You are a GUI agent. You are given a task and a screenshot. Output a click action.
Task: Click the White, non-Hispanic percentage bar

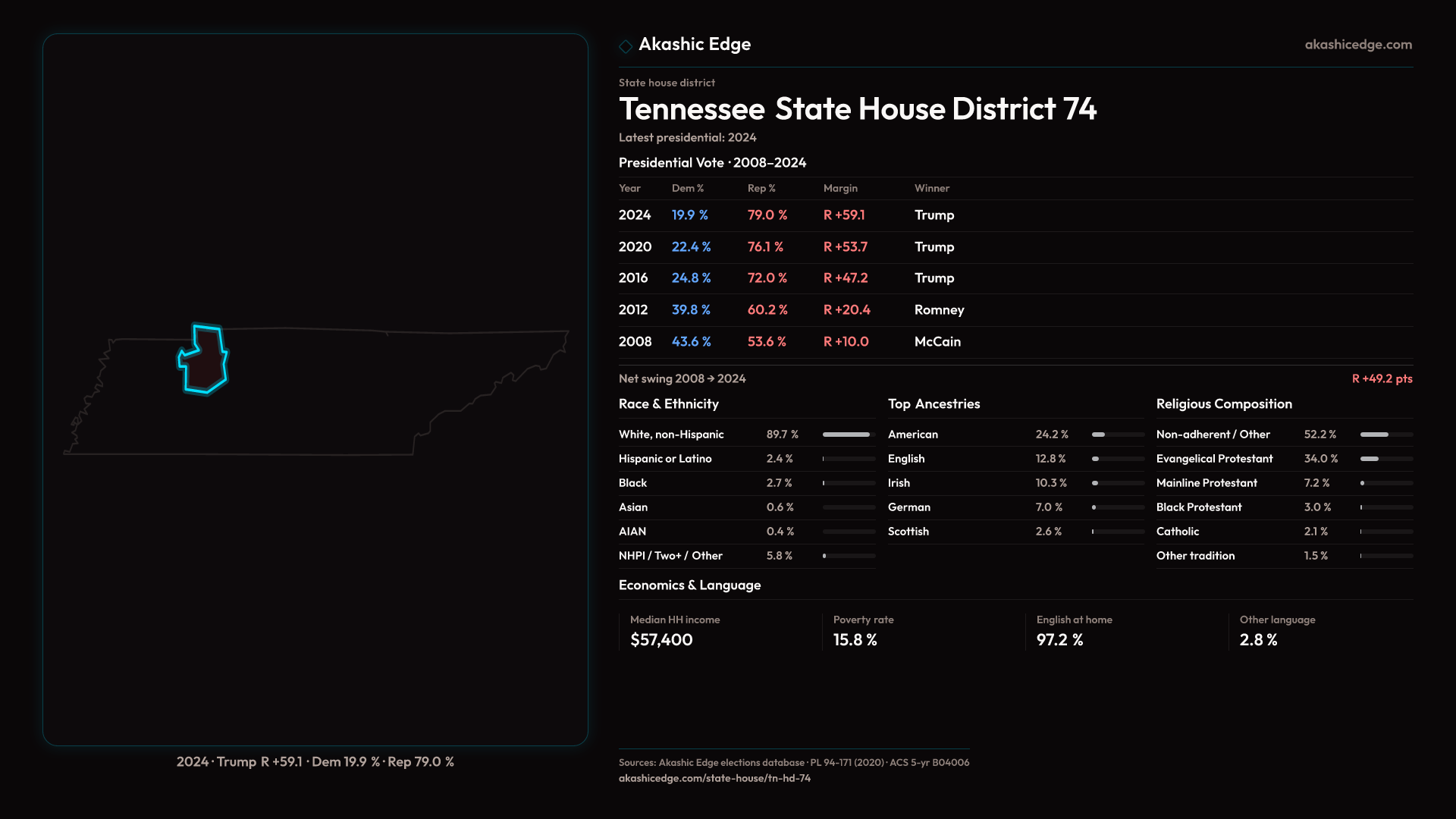(848, 435)
